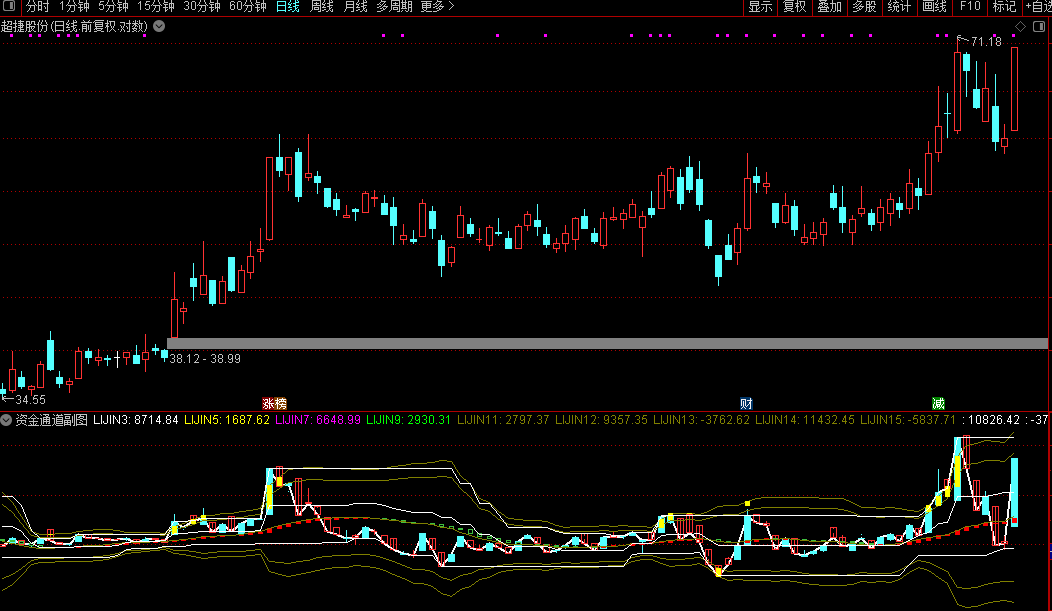Image resolution: width=1052 pixels, height=611 pixels.
Task: Open the 复权 adjustment menu
Action: (x=794, y=7)
